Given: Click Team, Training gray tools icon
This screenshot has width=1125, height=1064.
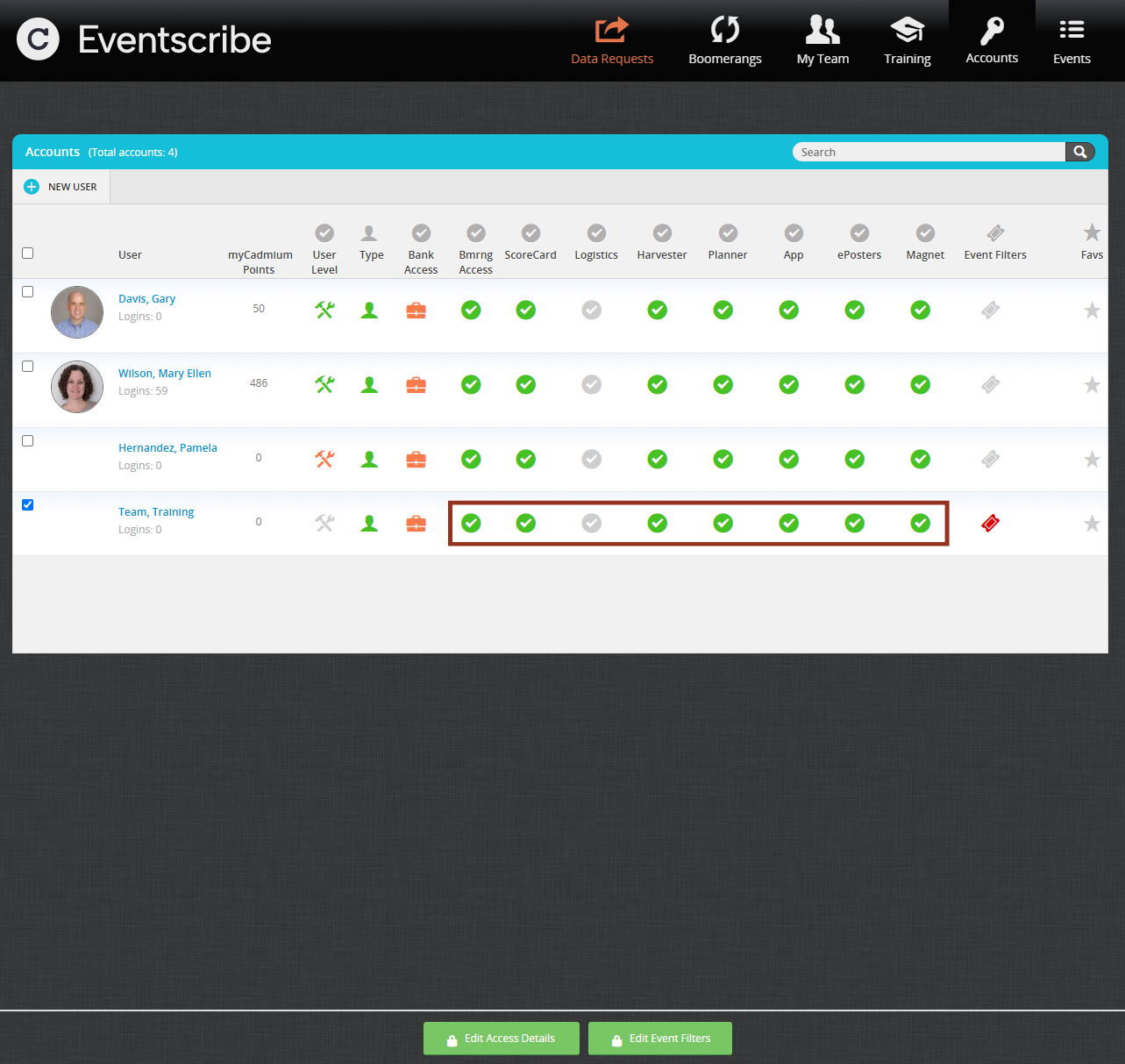Looking at the screenshot, I should pyautogui.click(x=324, y=523).
